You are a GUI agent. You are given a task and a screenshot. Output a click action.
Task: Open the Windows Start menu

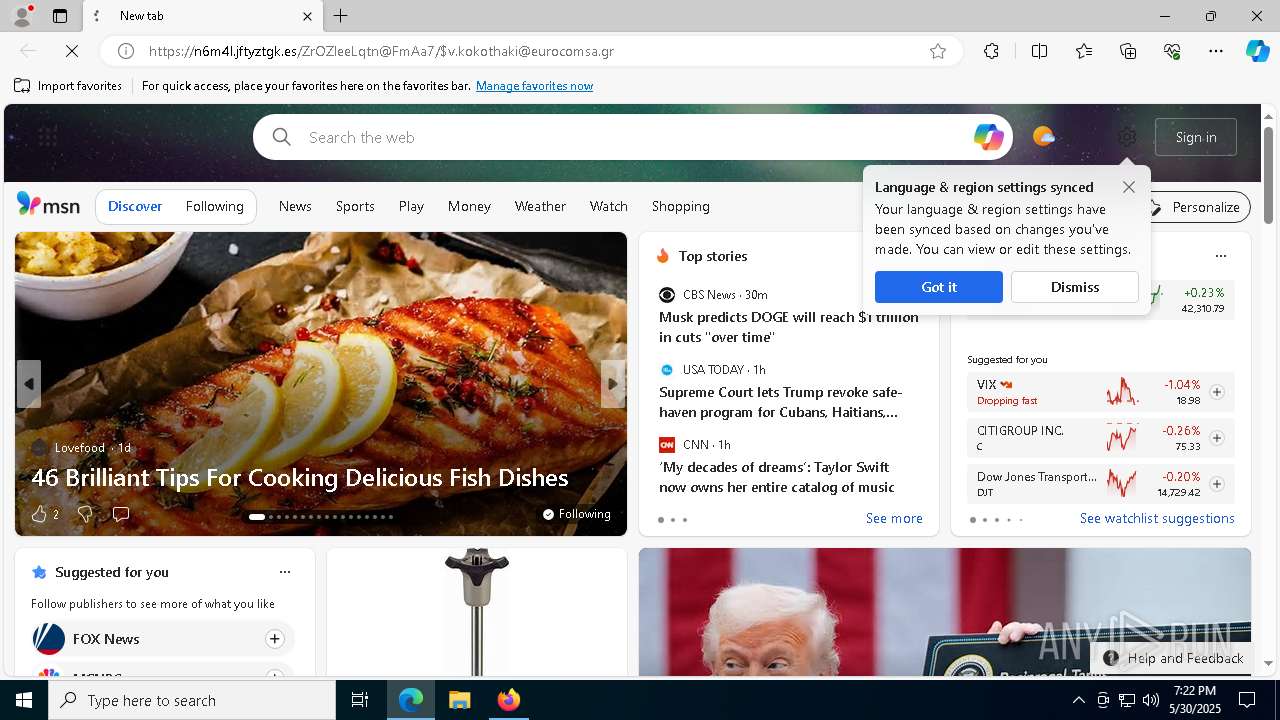coord(24,700)
